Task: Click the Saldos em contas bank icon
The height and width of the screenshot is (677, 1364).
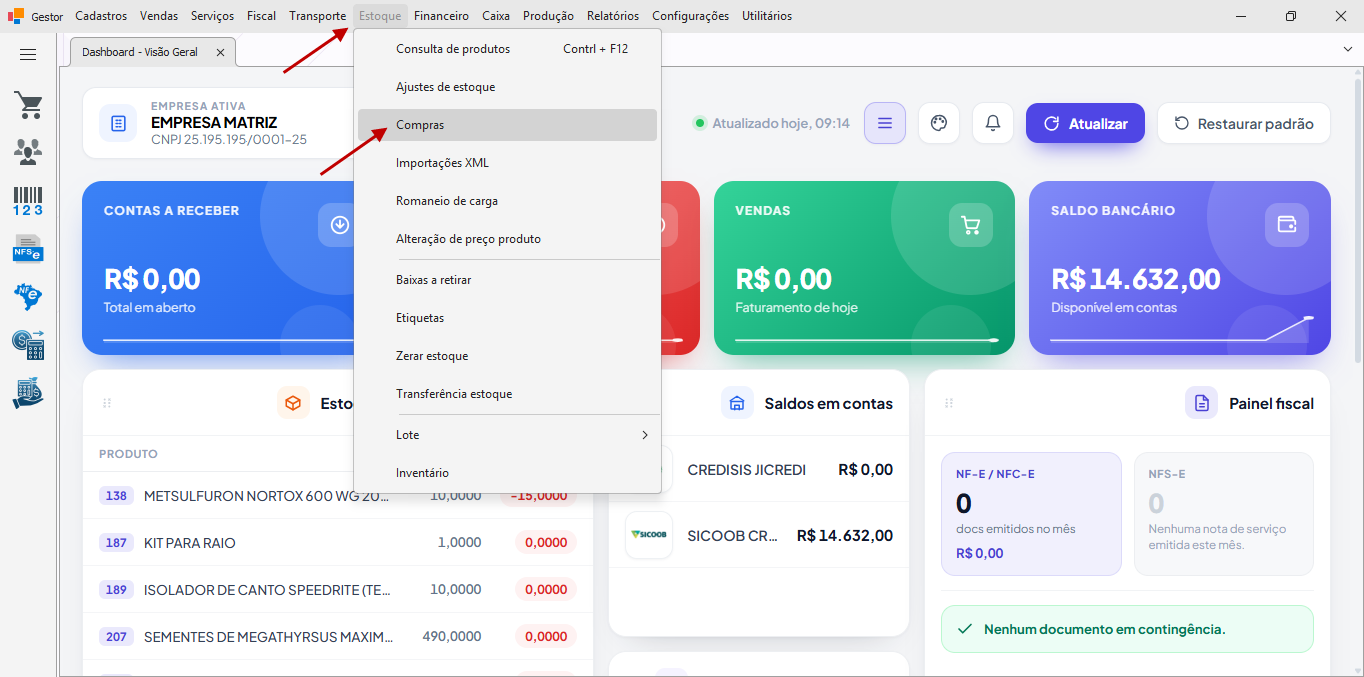Action: point(737,403)
